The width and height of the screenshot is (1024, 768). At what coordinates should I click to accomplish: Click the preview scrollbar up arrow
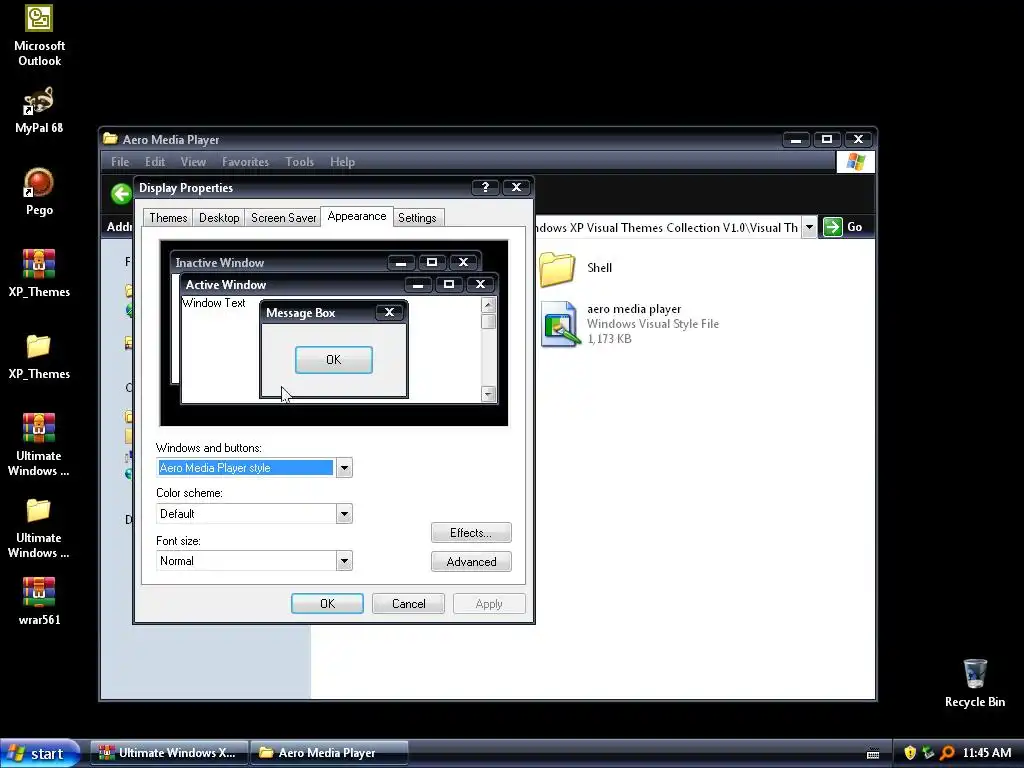coord(488,305)
